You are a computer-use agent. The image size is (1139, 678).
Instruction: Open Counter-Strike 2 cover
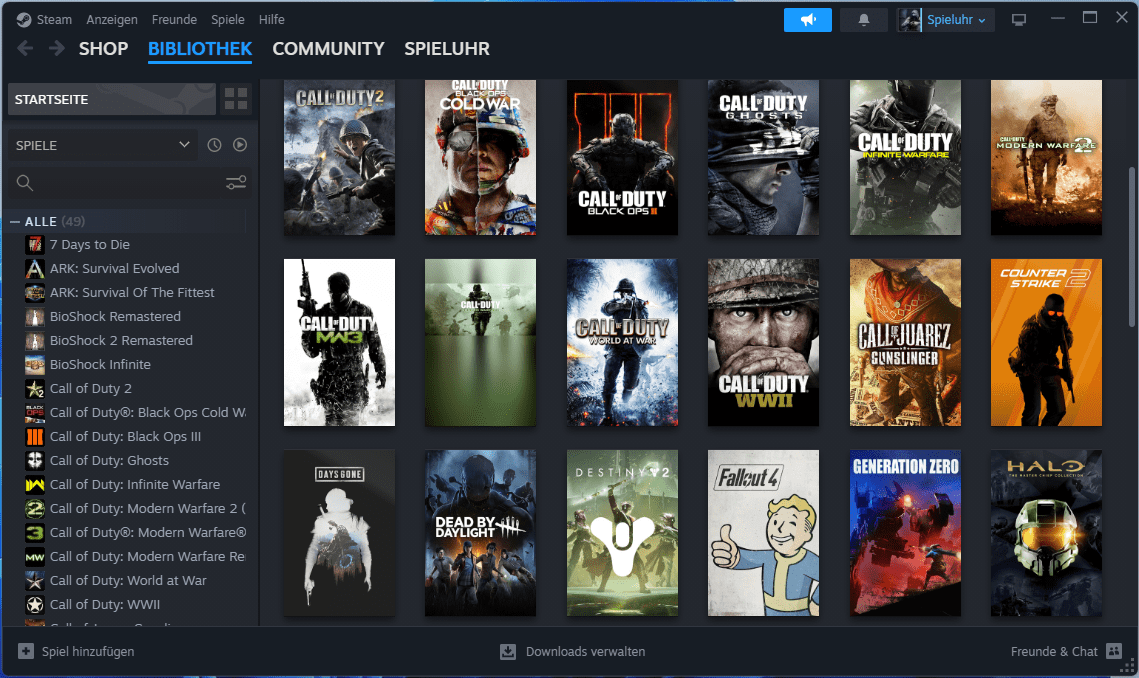point(1046,342)
